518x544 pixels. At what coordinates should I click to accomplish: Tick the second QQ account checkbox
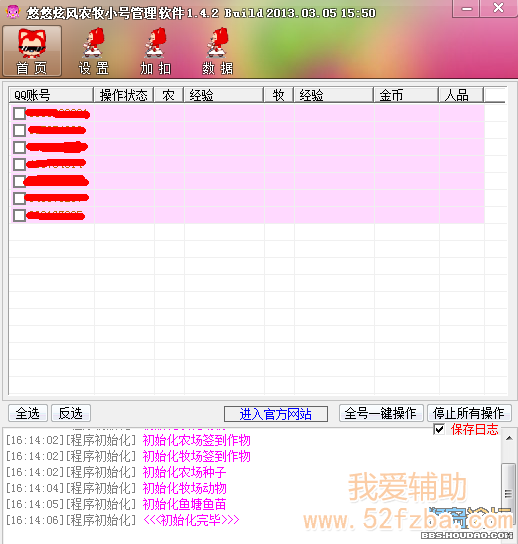(x=19, y=130)
